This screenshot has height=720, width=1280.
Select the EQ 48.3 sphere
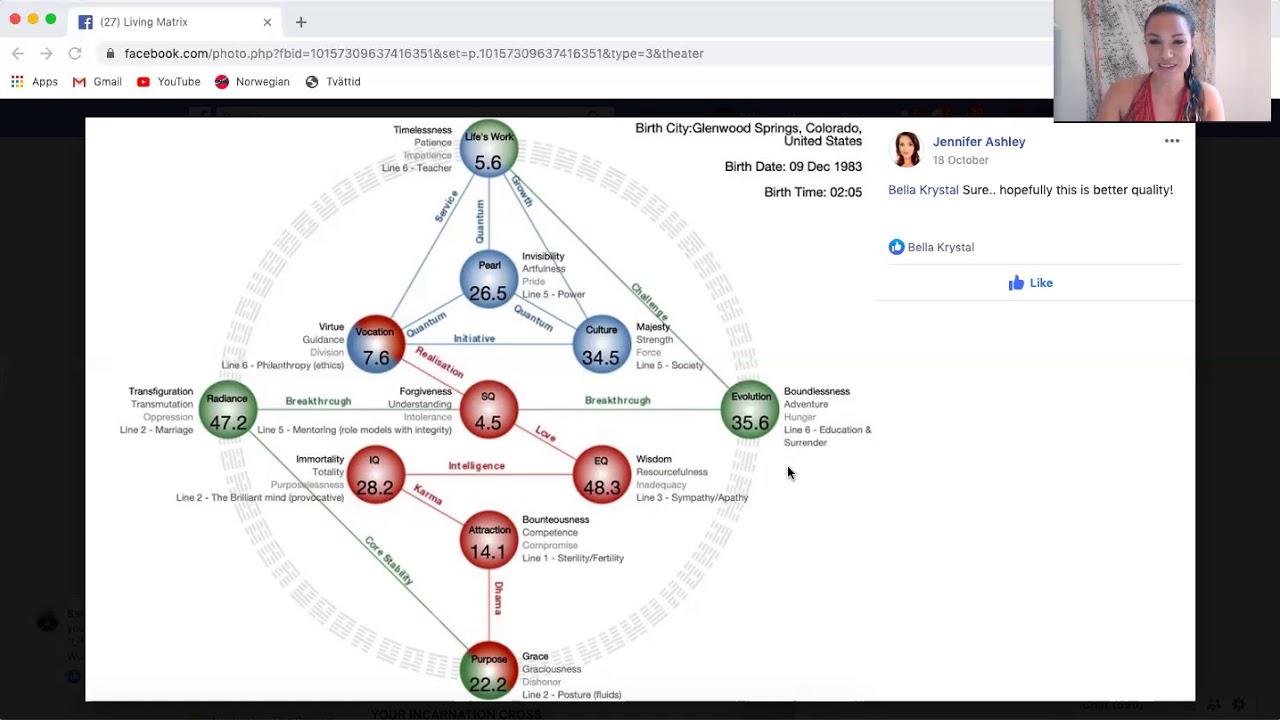(x=602, y=475)
